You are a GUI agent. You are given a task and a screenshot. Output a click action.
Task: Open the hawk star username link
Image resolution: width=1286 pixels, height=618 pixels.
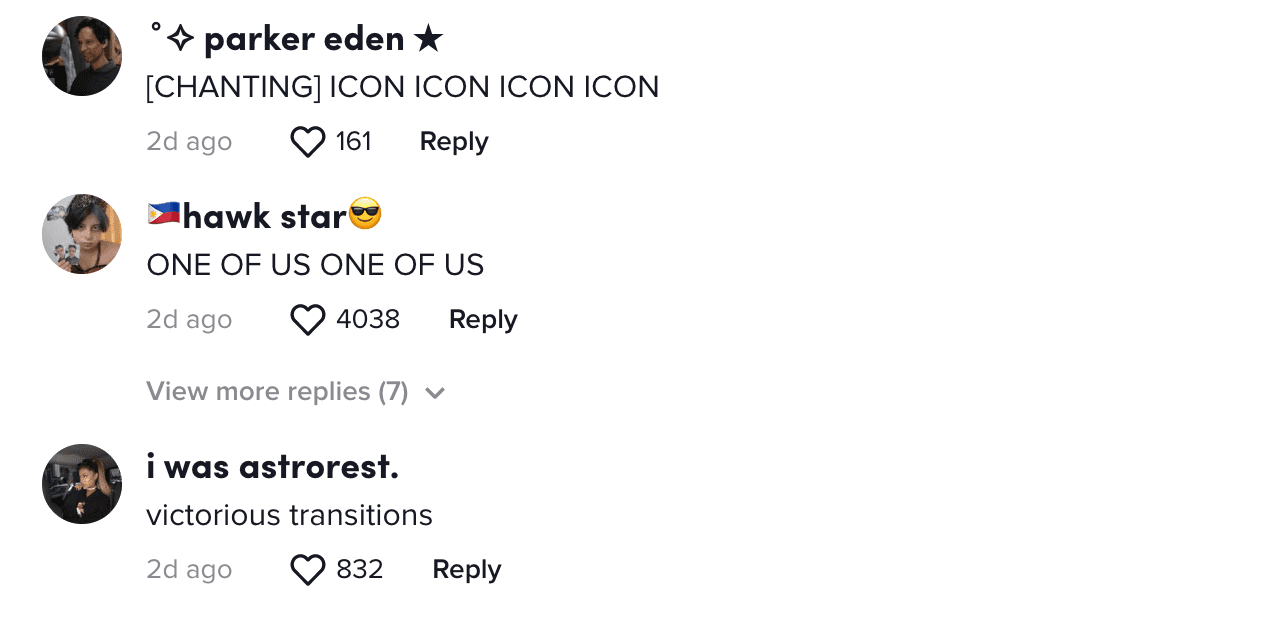264,215
